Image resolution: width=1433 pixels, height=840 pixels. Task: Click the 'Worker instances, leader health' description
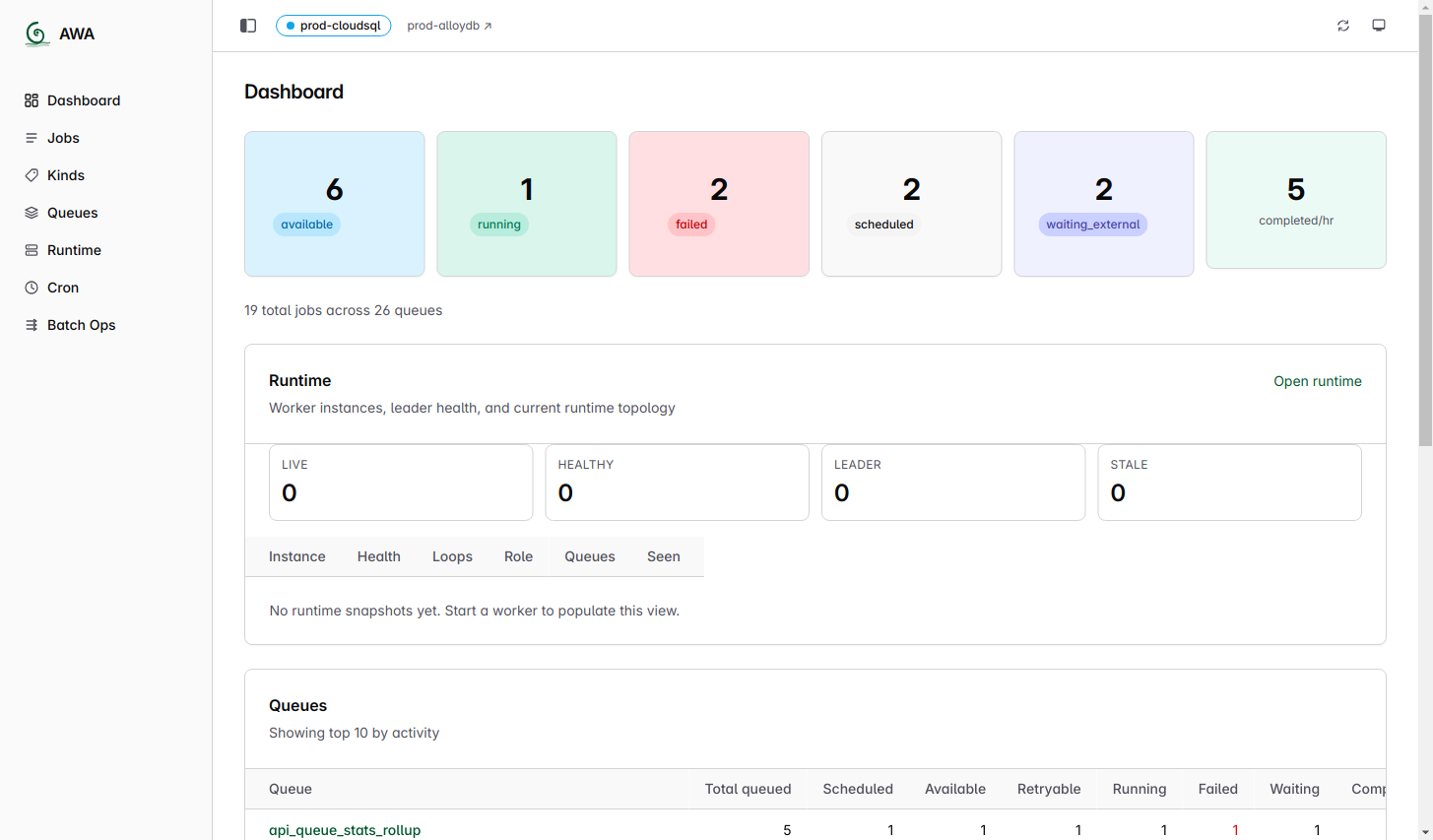[472, 408]
